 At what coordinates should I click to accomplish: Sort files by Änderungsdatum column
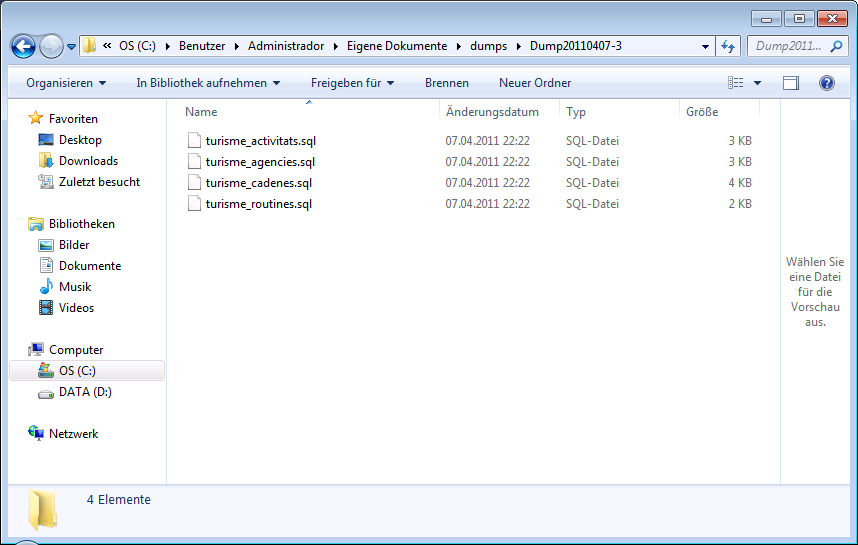coord(492,112)
